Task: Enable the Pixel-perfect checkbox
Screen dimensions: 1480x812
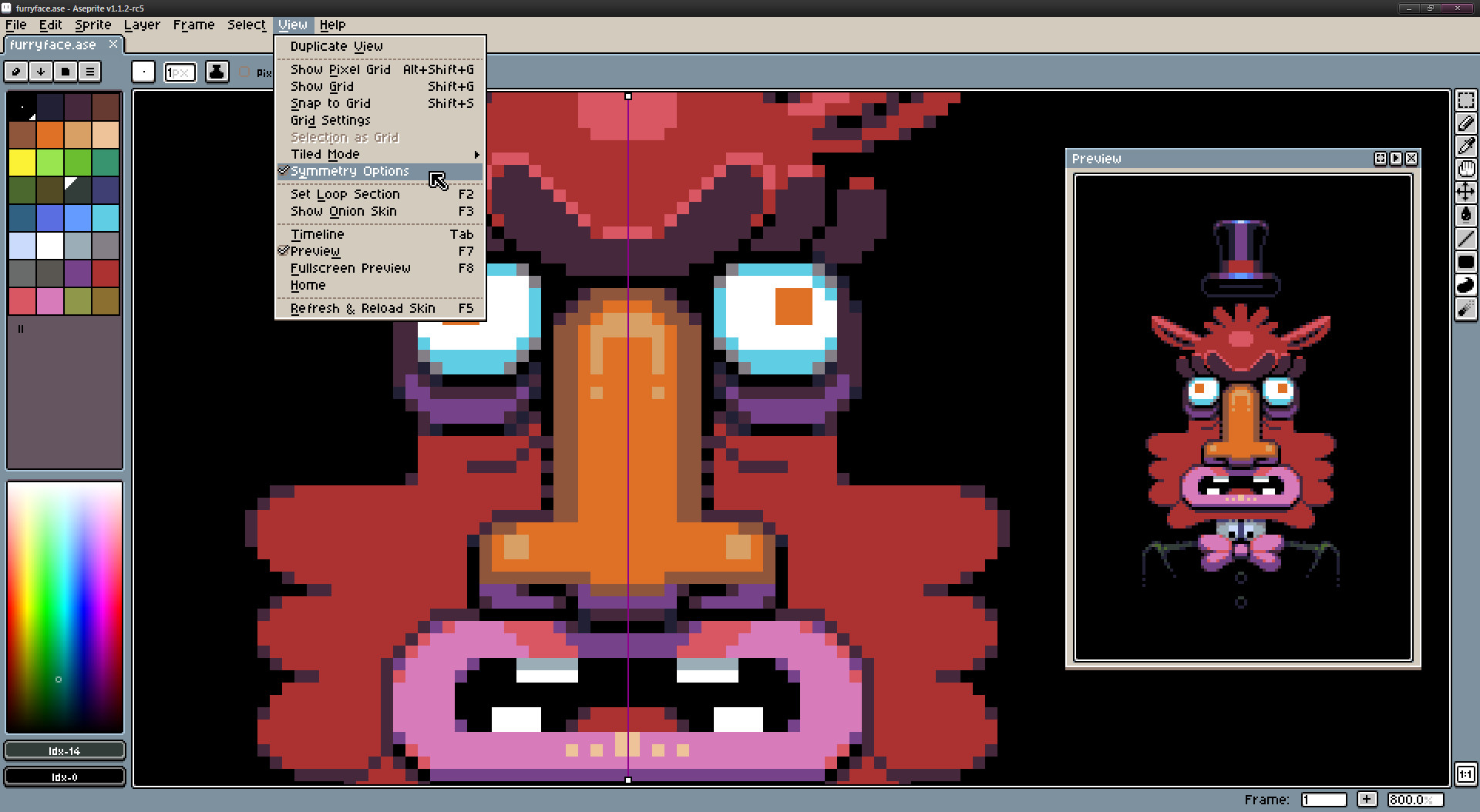Action: [x=245, y=72]
